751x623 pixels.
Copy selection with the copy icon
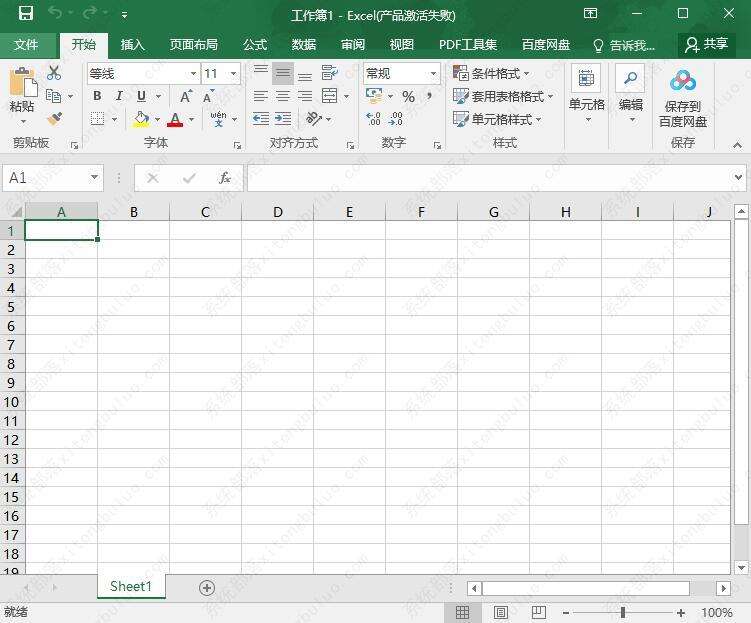(x=54, y=96)
